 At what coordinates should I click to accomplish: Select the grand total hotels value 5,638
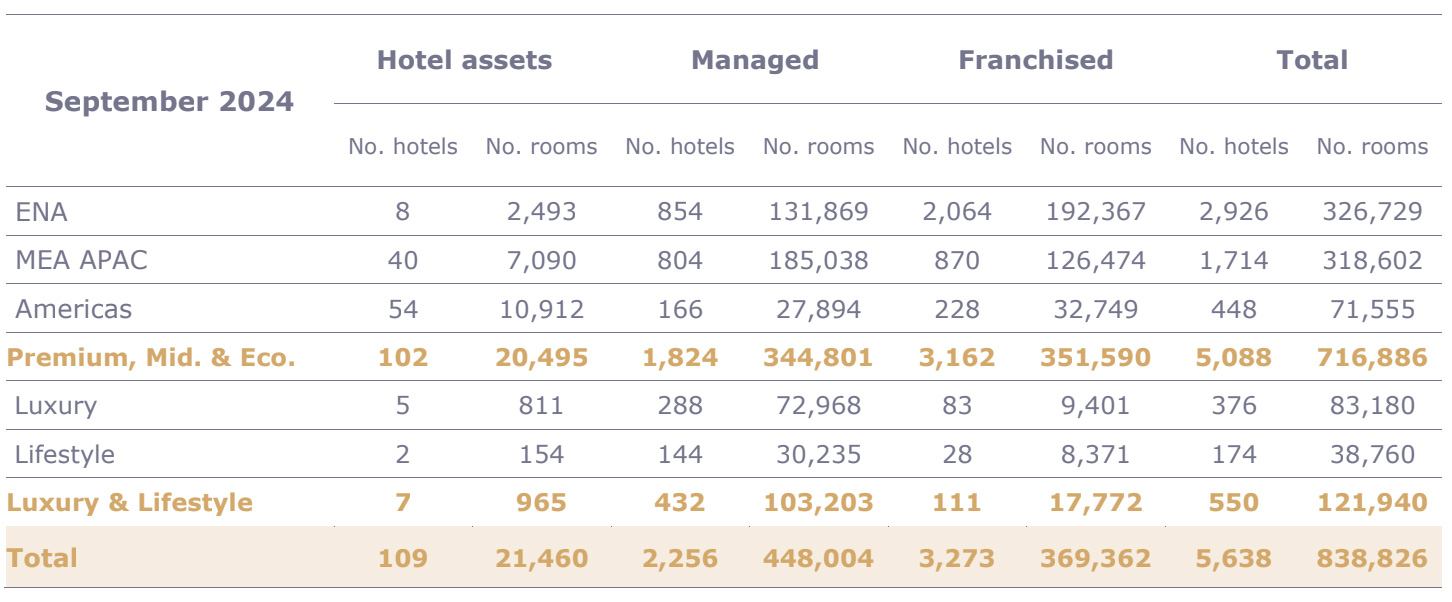[1233, 558]
